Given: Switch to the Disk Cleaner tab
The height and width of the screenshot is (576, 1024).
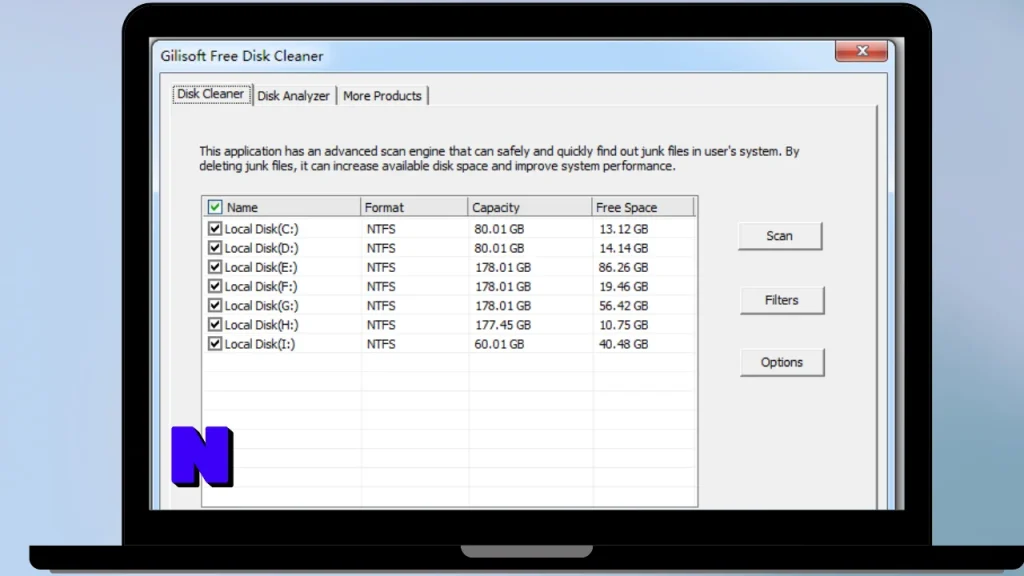Looking at the screenshot, I should coord(211,94).
